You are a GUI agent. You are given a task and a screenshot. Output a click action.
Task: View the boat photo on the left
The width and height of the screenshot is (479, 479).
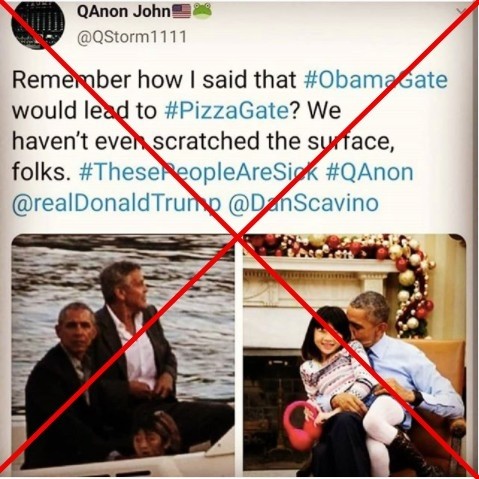[x=123, y=353]
